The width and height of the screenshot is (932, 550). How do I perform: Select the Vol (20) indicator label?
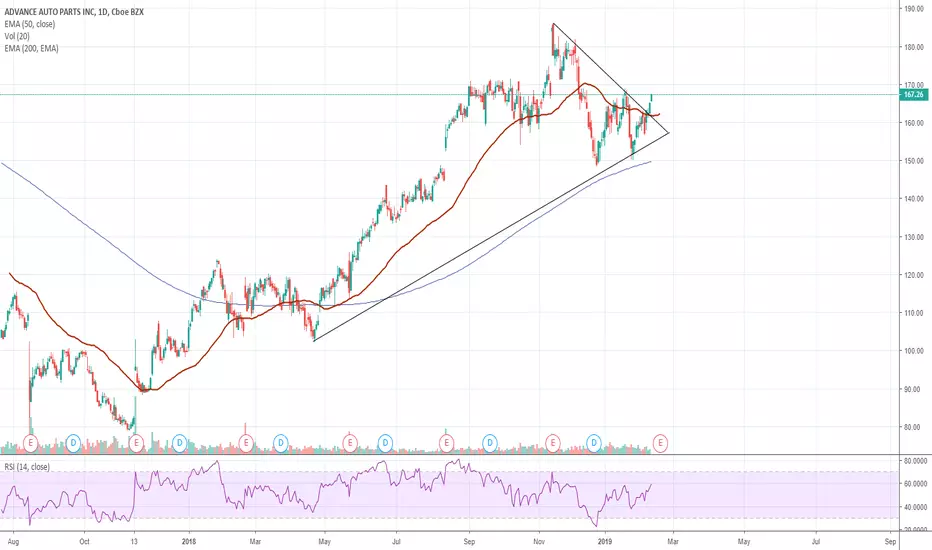tap(17, 36)
